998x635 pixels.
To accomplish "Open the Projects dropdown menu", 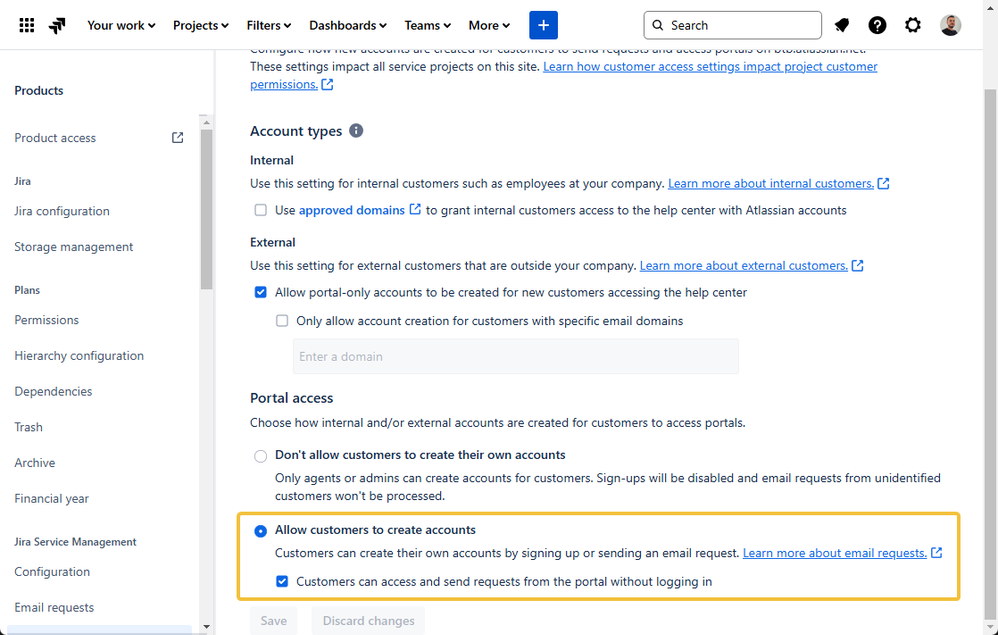I will (x=200, y=25).
